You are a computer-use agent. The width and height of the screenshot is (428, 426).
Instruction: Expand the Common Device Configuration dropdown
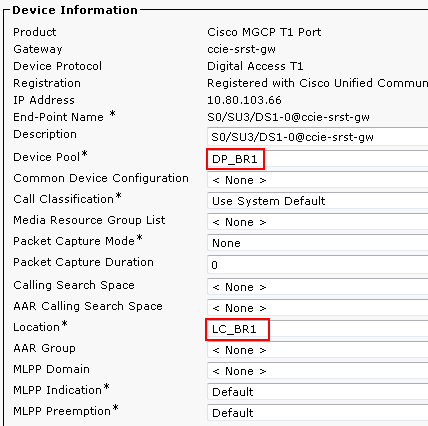point(317,180)
